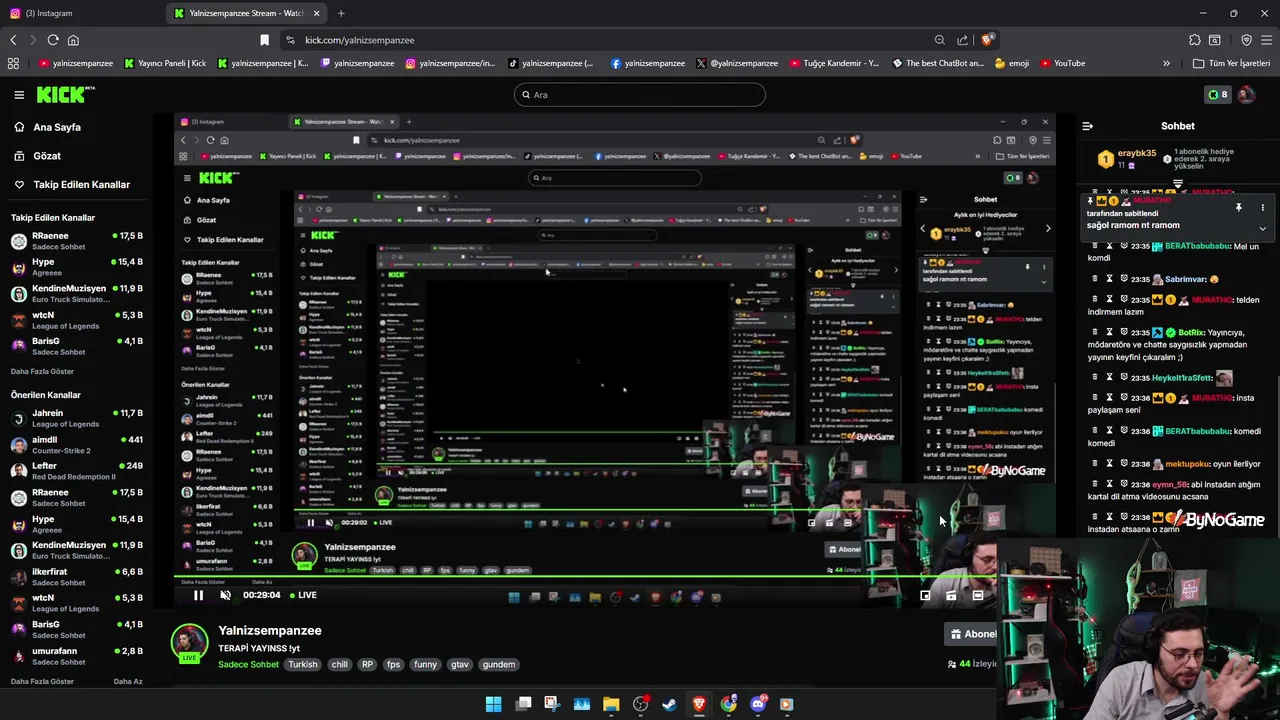The image size is (1280, 720).
Task: Open pinned message three-dot options
Action: 1262,208
